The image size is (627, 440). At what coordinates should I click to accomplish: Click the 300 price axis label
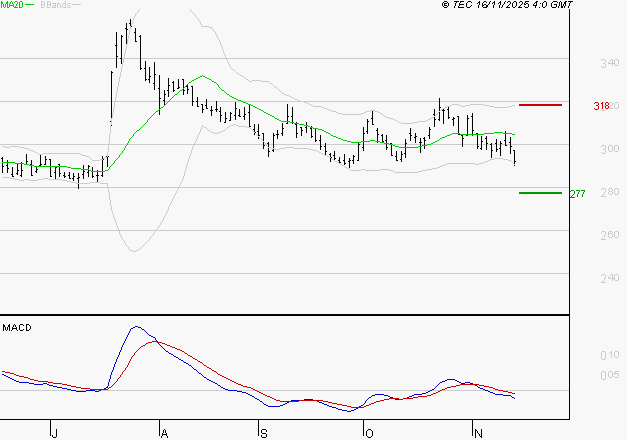[x=610, y=149]
